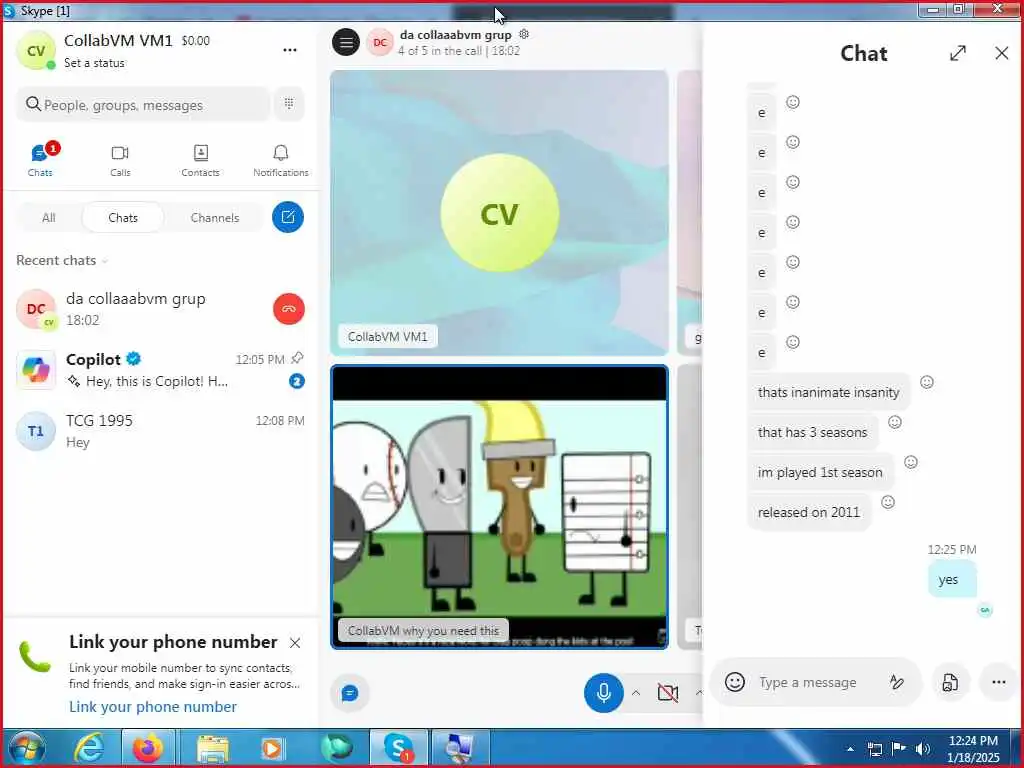Screen dimensions: 1024x768
Task: Expand the Chat panel to full view
Action: pyautogui.click(x=957, y=54)
